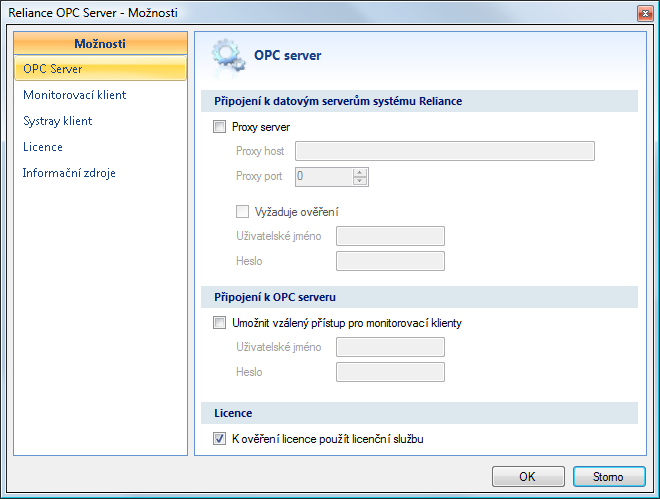Click OPC server Heslo field
The width and height of the screenshot is (660, 499).
390,372
